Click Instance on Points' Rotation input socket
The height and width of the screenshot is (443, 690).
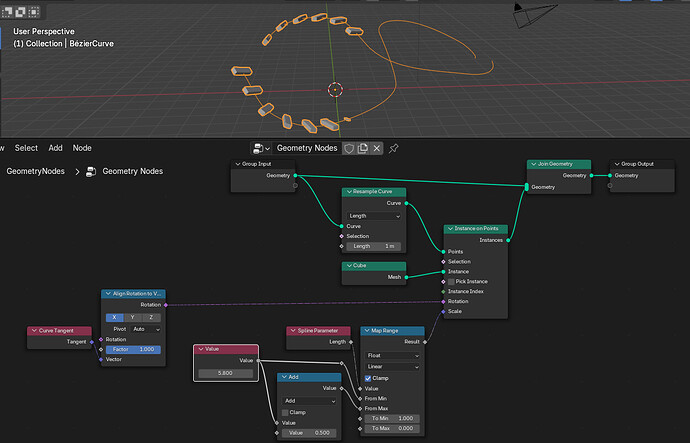click(x=443, y=302)
